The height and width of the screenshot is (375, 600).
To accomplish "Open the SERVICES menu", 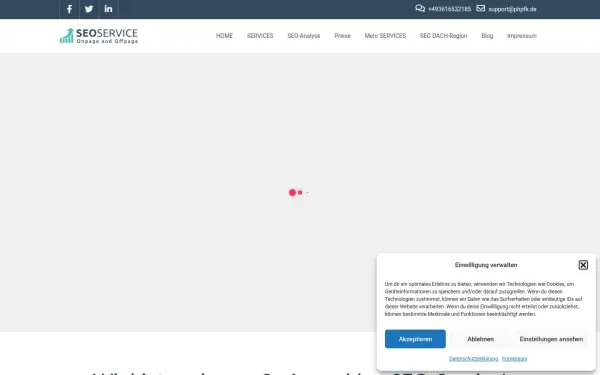I will click(260, 36).
